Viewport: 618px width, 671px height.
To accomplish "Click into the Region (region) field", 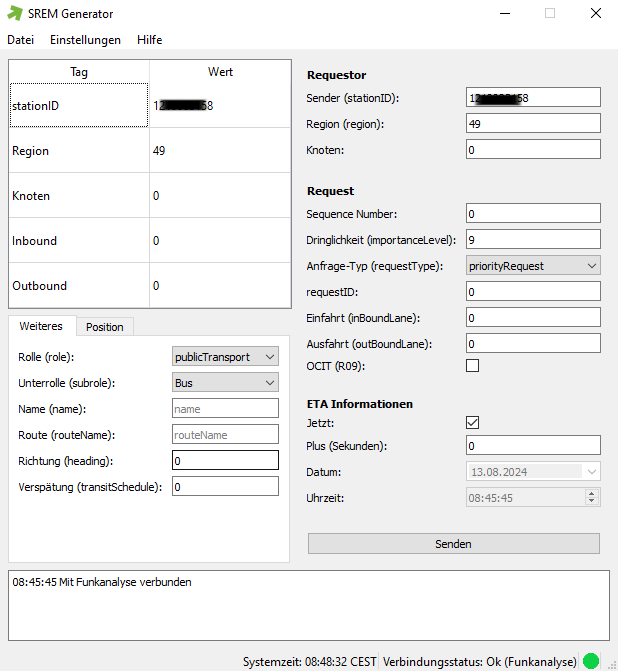I will (x=533, y=124).
